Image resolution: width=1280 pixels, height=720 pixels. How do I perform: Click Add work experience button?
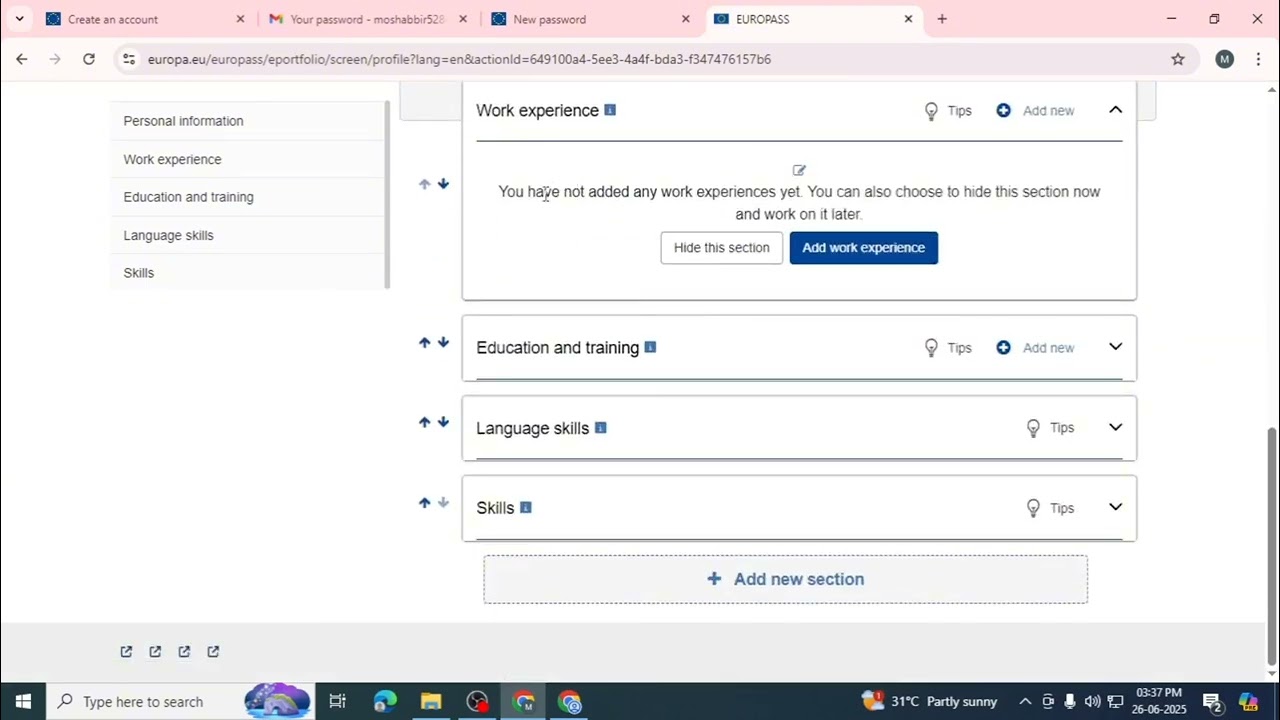[863, 248]
